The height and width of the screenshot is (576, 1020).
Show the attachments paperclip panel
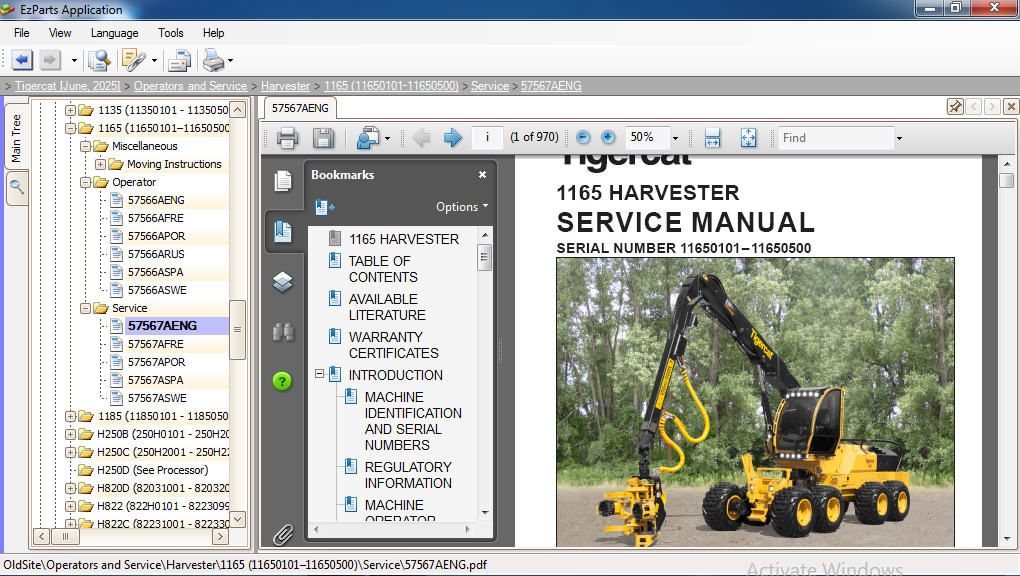283,534
